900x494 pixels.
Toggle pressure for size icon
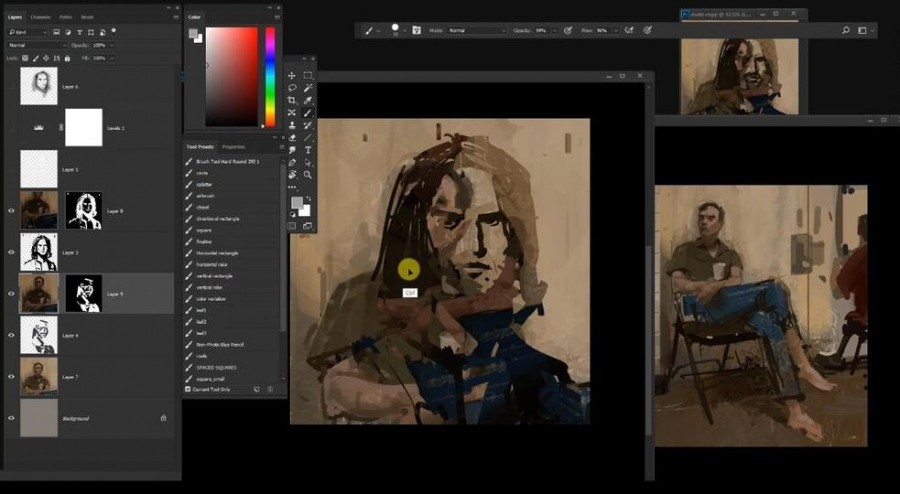pos(647,30)
